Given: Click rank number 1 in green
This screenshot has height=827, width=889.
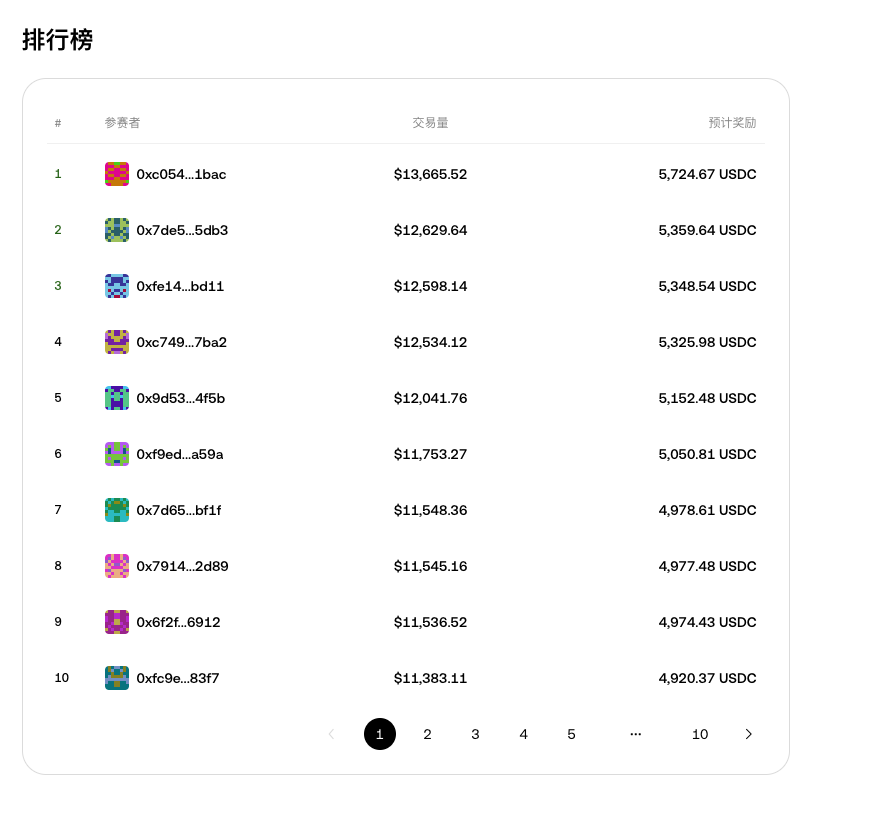Looking at the screenshot, I should pos(58,174).
